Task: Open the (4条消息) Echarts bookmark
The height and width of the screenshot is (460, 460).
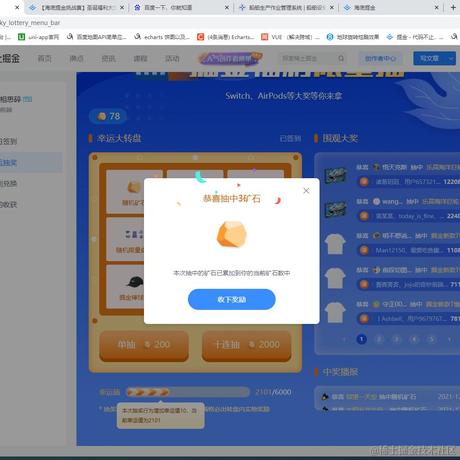Action: click(x=226, y=37)
